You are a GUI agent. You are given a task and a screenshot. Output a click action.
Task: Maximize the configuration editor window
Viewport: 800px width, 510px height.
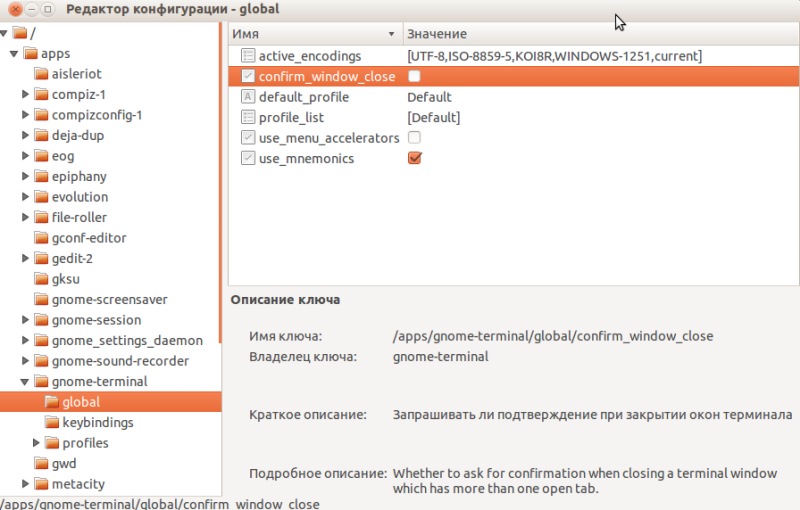point(47,9)
